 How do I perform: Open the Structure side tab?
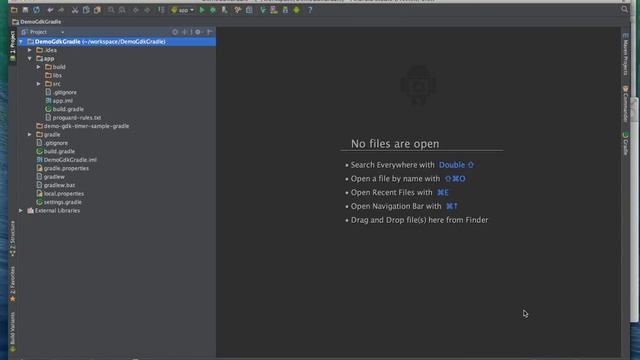point(12,238)
